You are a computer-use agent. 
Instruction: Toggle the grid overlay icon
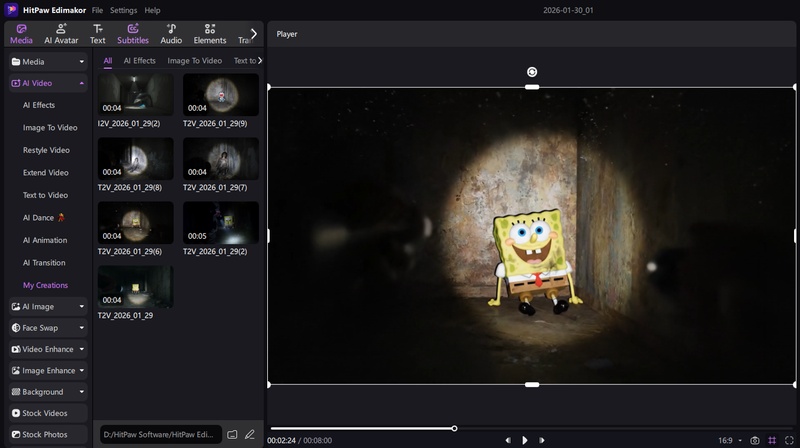tap(772, 440)
